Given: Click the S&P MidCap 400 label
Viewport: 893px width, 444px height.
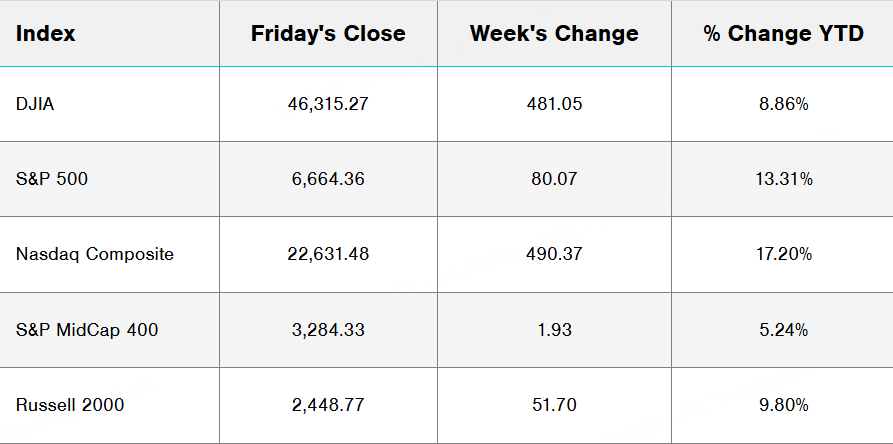Looking at the screenshot, I should [87, 329].
